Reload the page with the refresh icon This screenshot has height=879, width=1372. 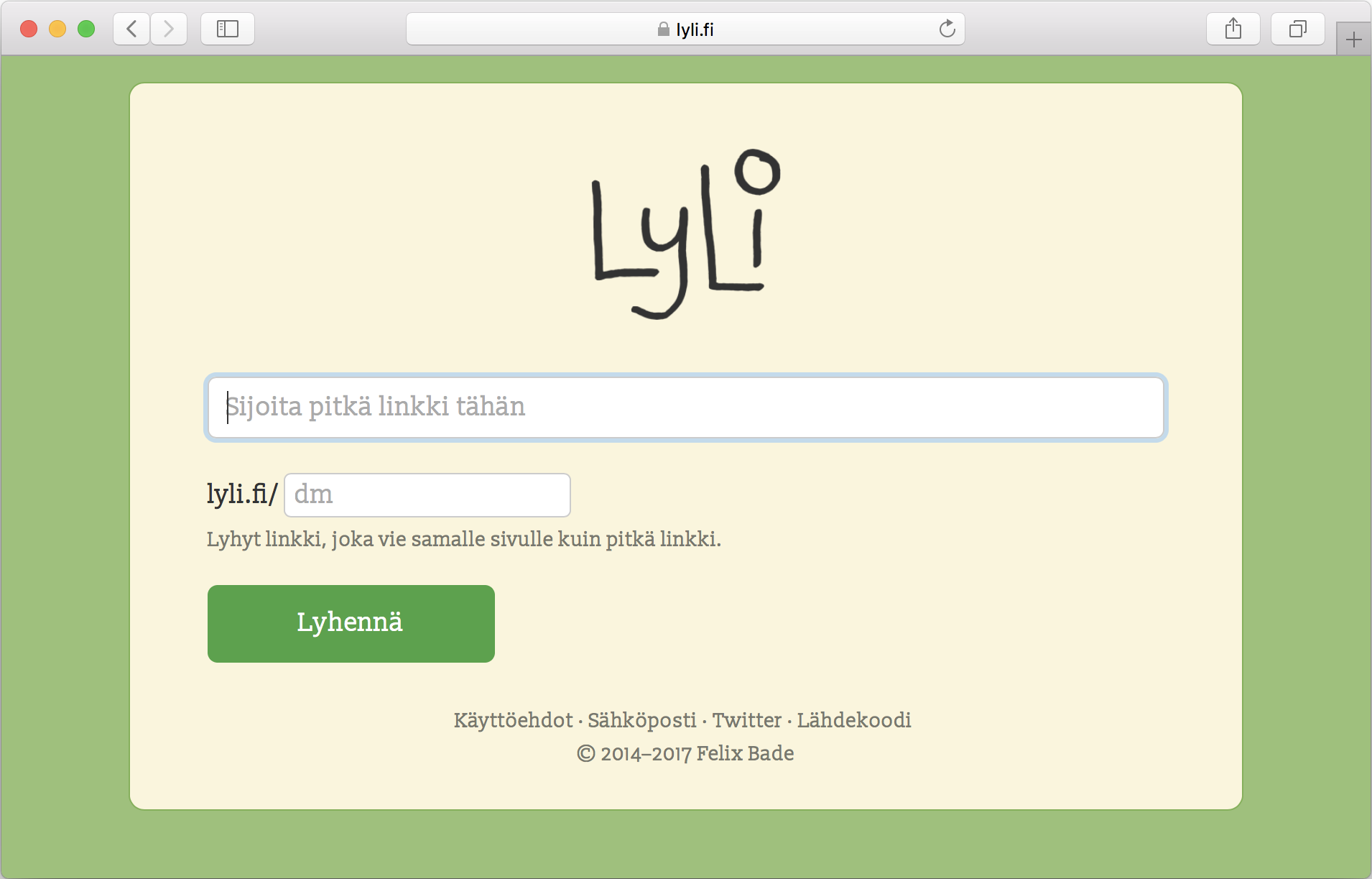pos(947,29)
